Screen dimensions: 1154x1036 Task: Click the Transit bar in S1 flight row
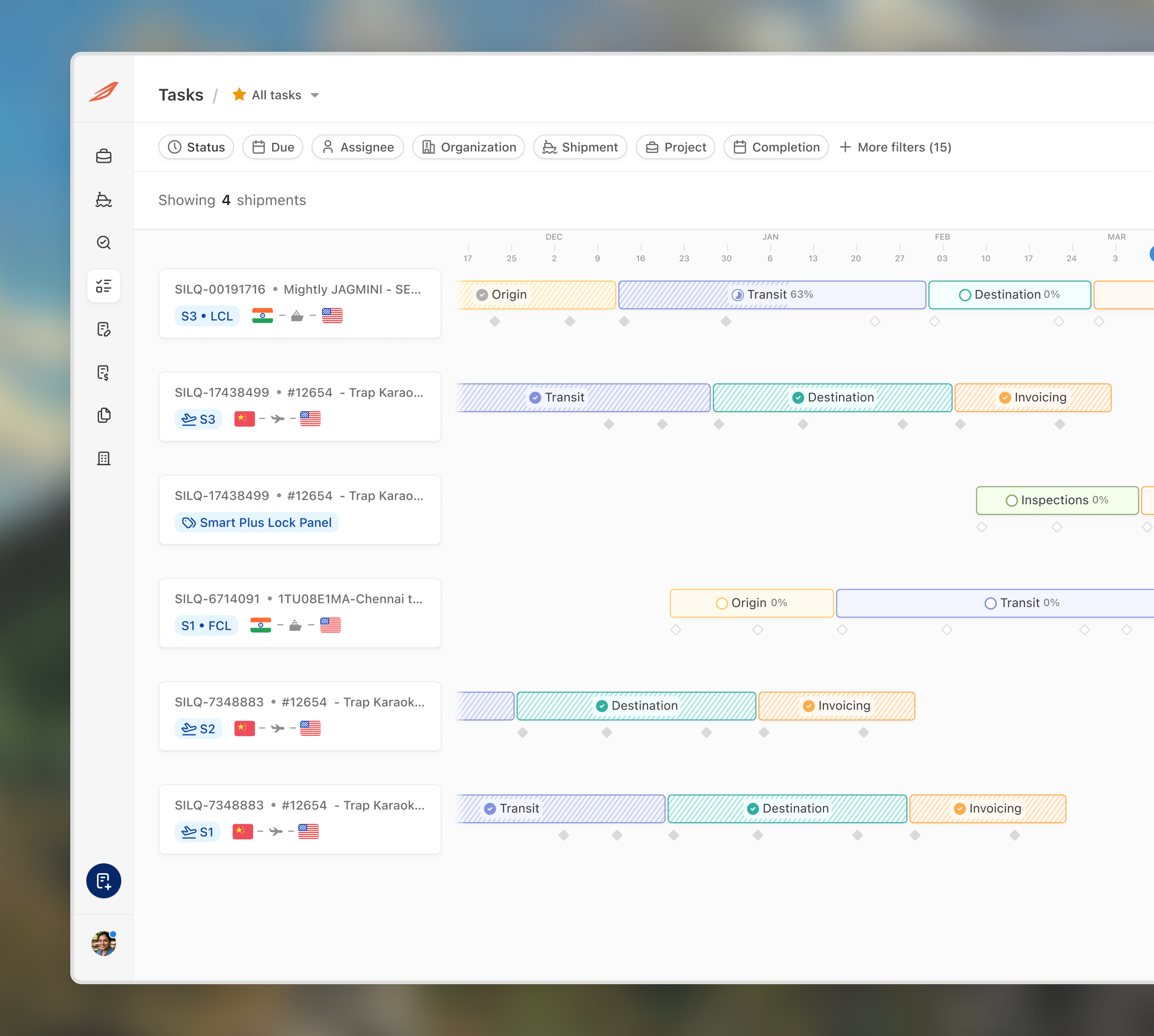[x=560, y=809]
